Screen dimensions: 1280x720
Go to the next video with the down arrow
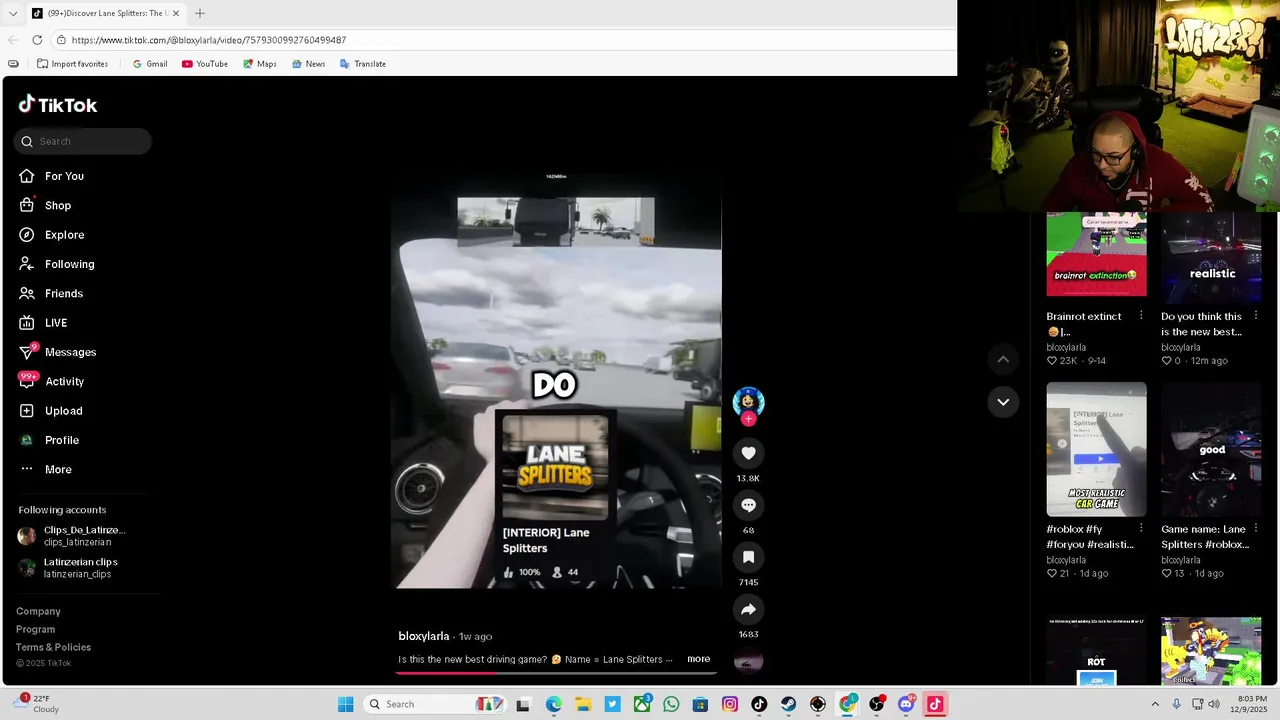point(1003,402)
